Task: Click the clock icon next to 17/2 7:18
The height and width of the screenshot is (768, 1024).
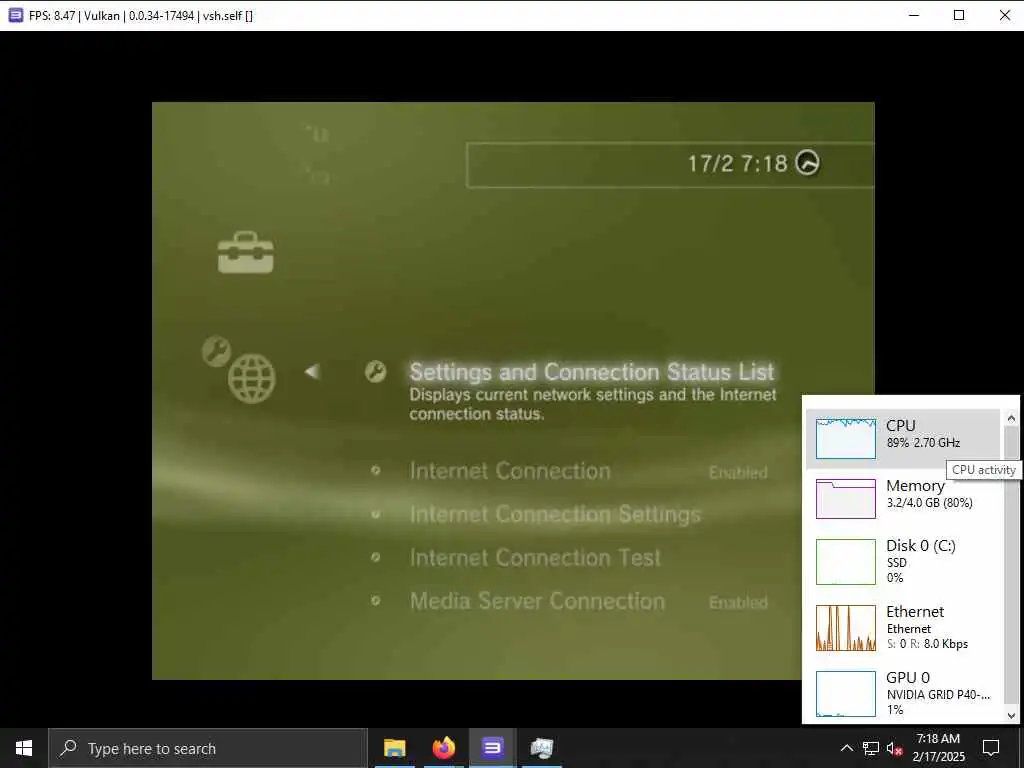Action: click(x=807, y=163)
